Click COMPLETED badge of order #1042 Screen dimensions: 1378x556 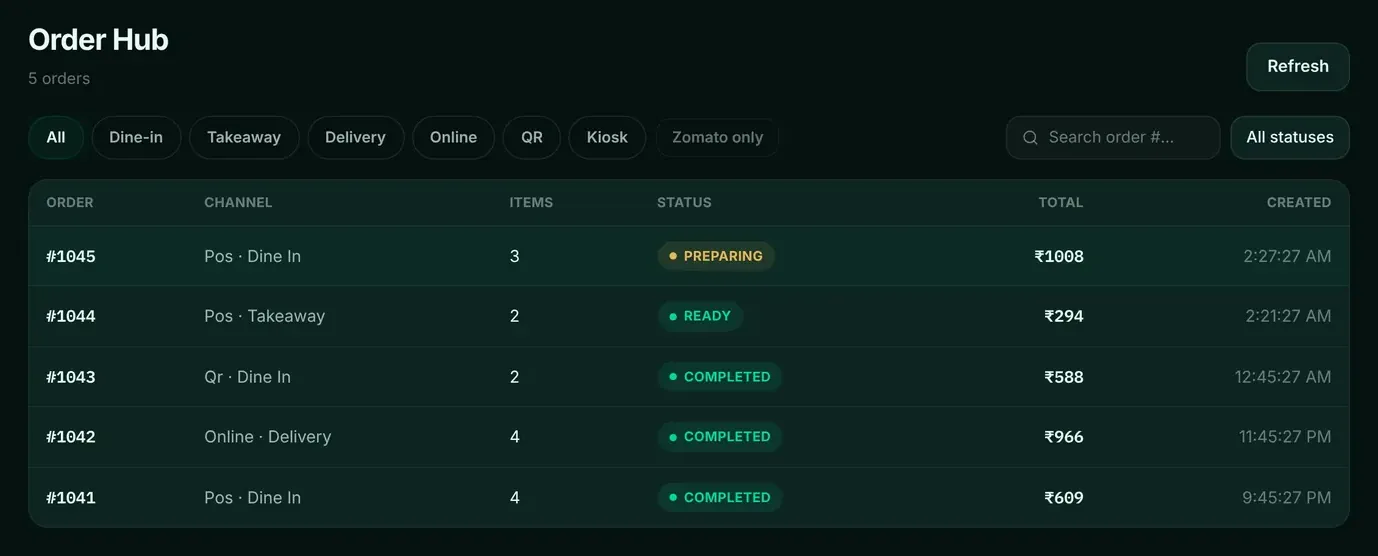point(719,437)
